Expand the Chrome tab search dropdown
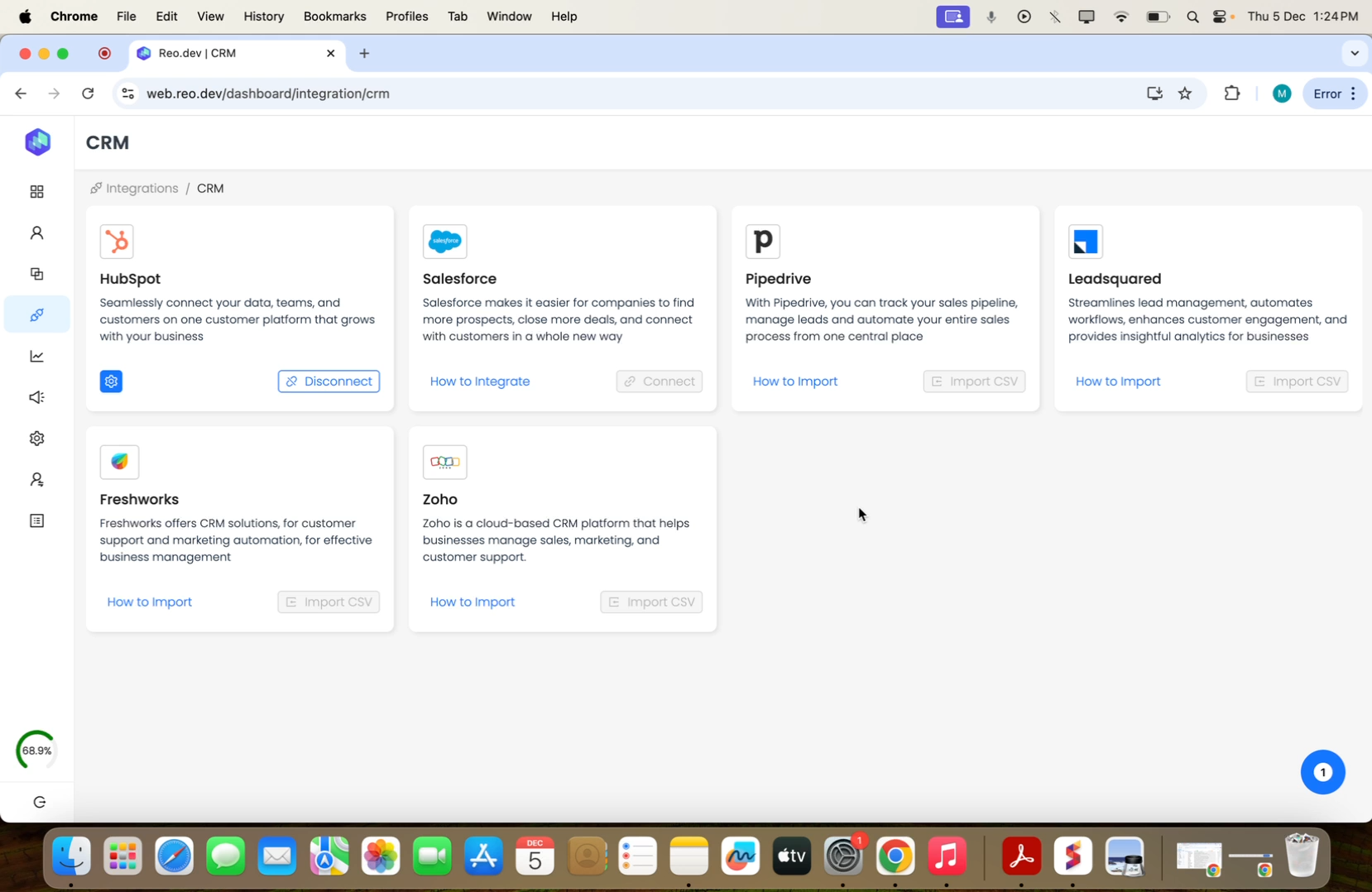This screenshot has height=892, width=1372. pyautogui.click(x=1354, y=53)
